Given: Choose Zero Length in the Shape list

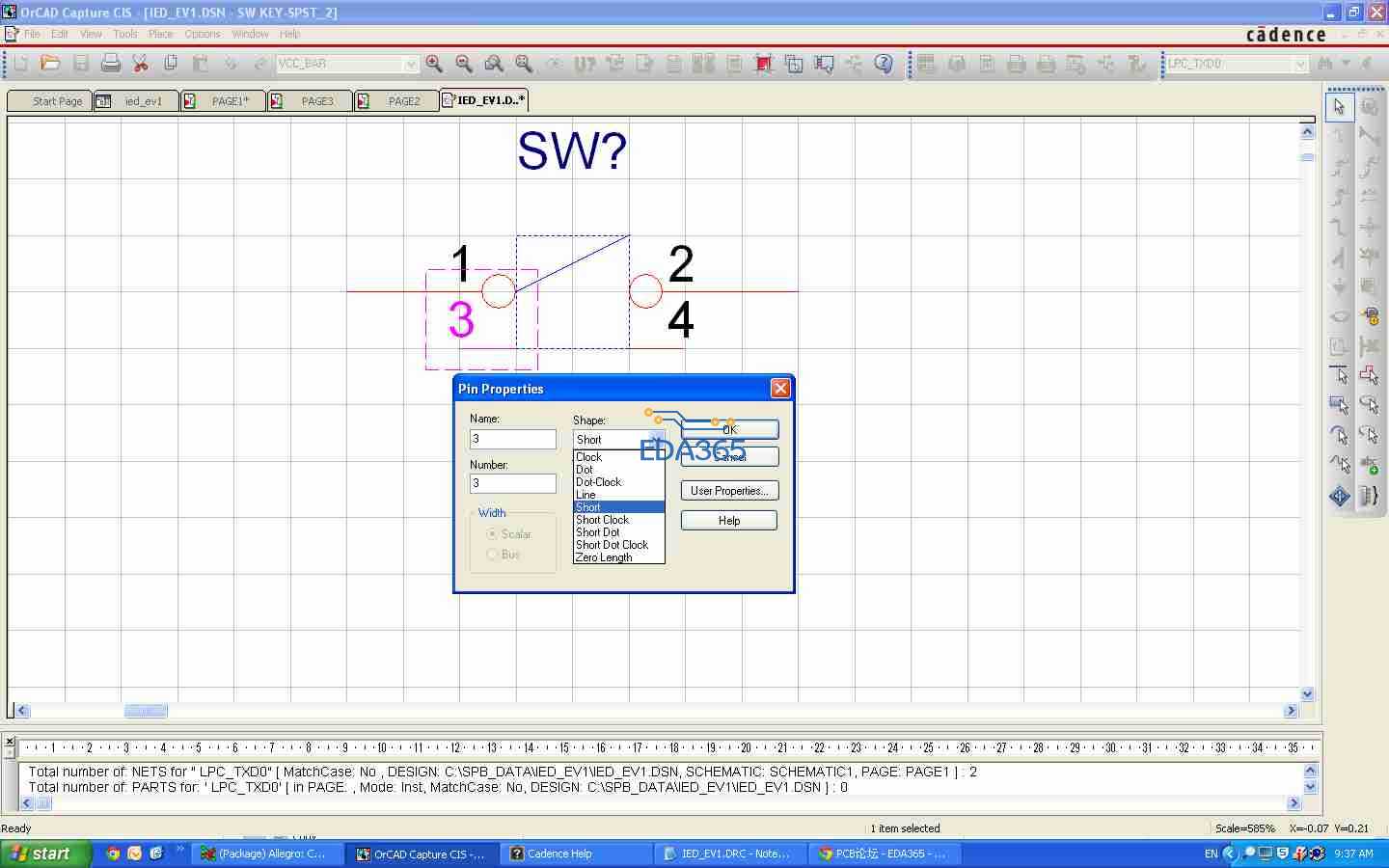Looking at the screenshot, I should point(619,557).
